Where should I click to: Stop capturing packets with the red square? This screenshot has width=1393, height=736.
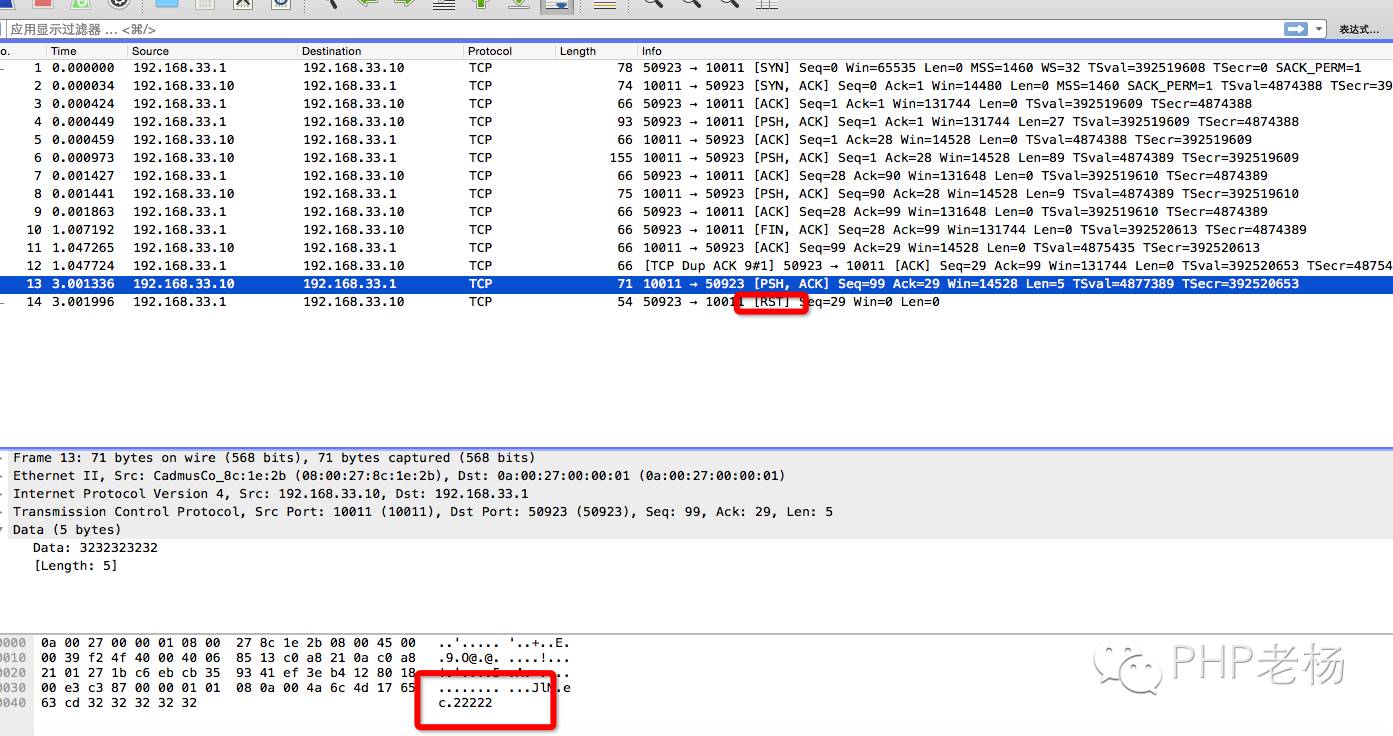42,3
